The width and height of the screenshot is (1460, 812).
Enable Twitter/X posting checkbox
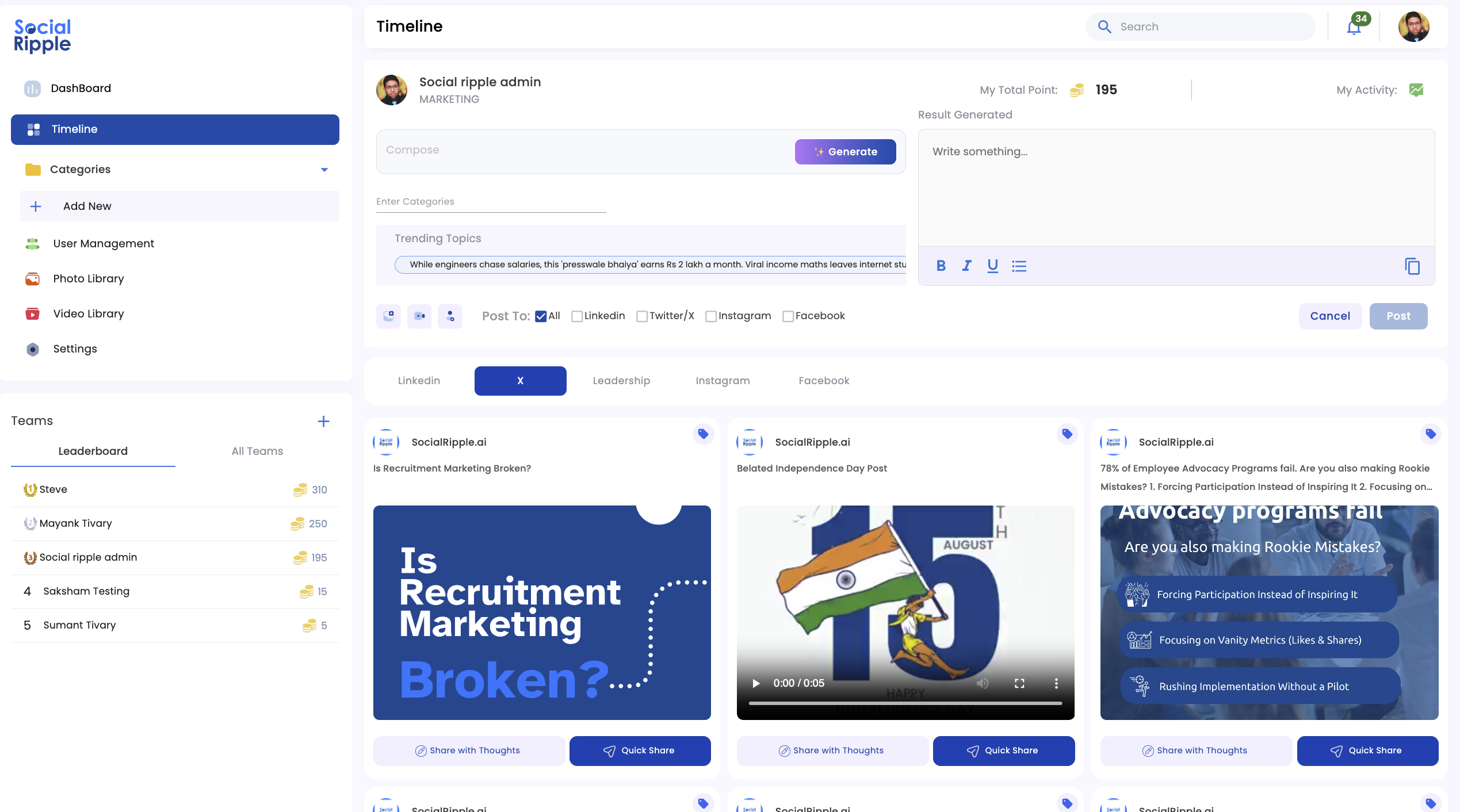643,316
